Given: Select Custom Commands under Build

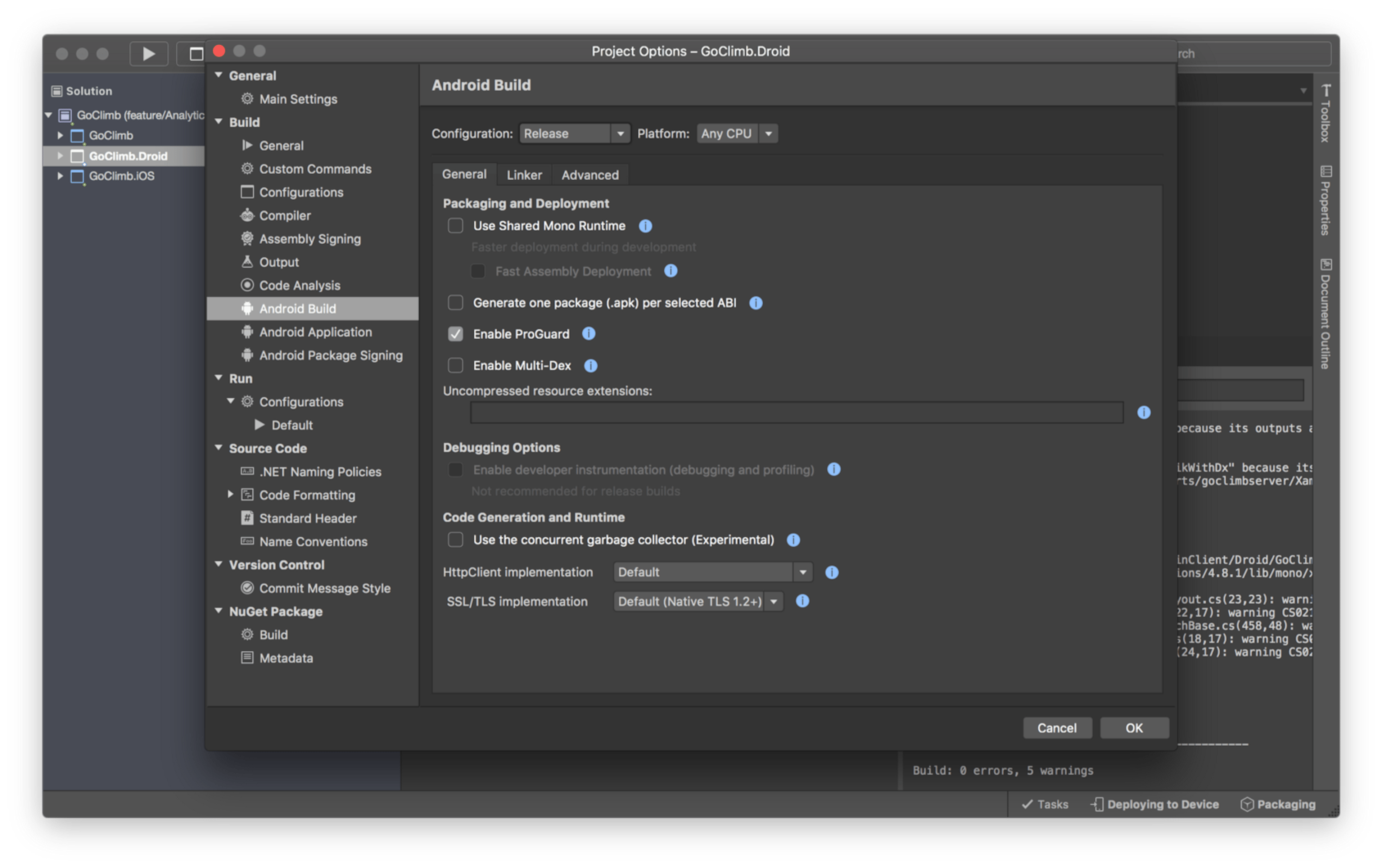Looking at the screenshot, I should tap(315, 169).
